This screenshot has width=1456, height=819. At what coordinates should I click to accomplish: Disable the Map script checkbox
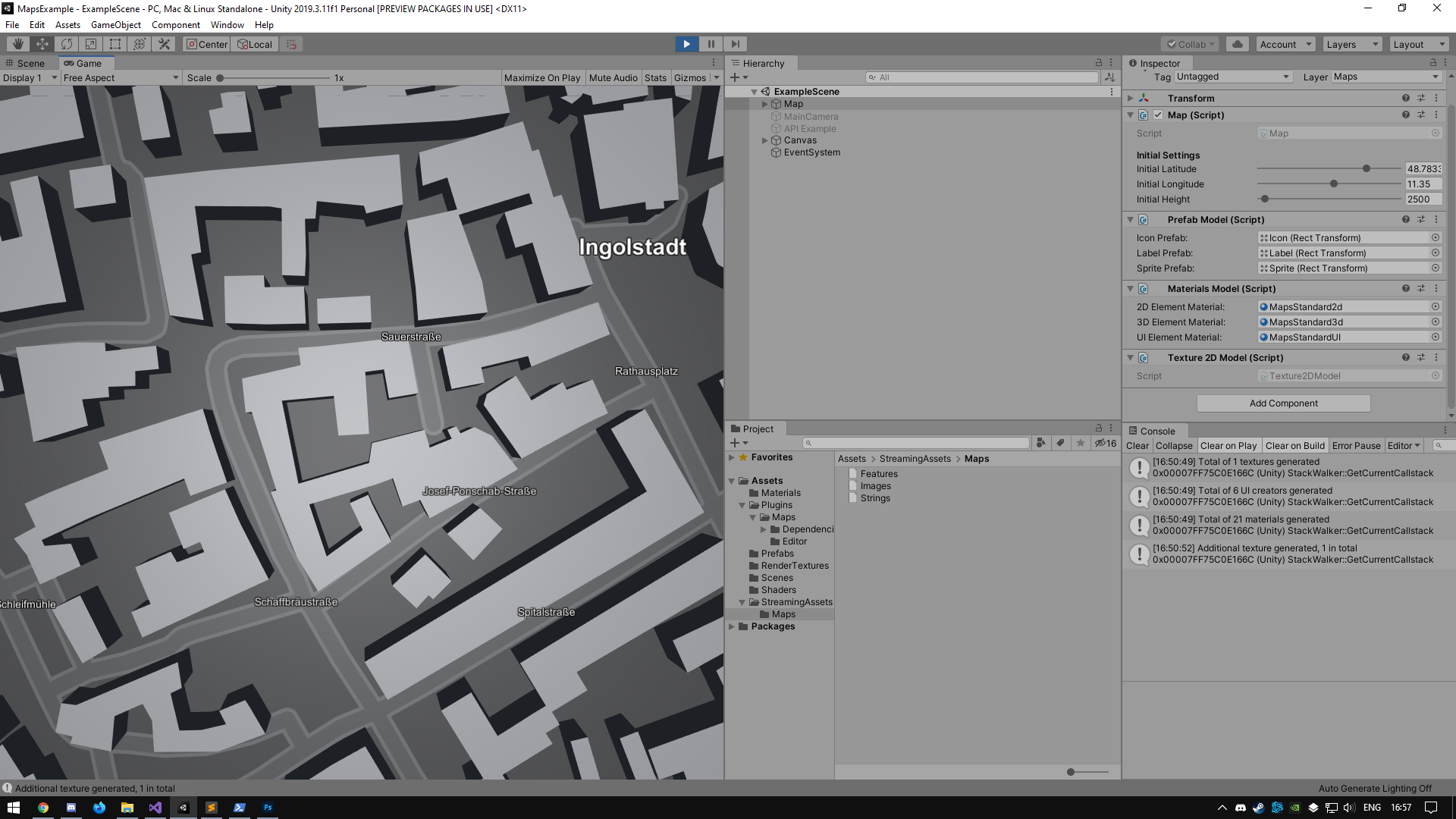[1158, 115]
